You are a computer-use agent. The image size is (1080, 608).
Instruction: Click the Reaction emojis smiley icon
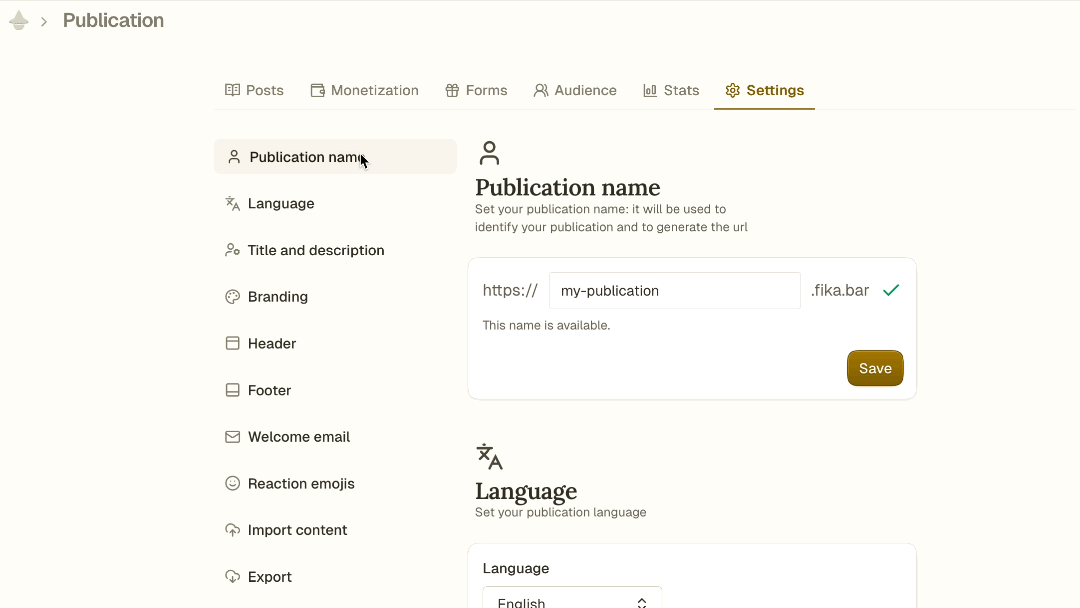[232, 484]
